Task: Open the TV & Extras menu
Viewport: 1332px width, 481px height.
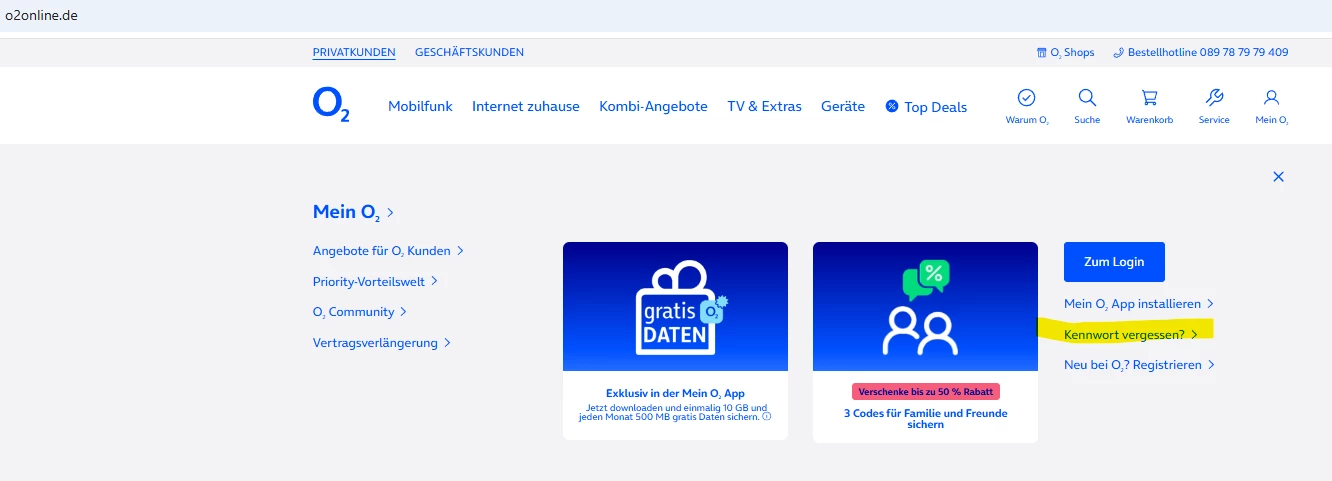Action: click(x=764, y=106)
